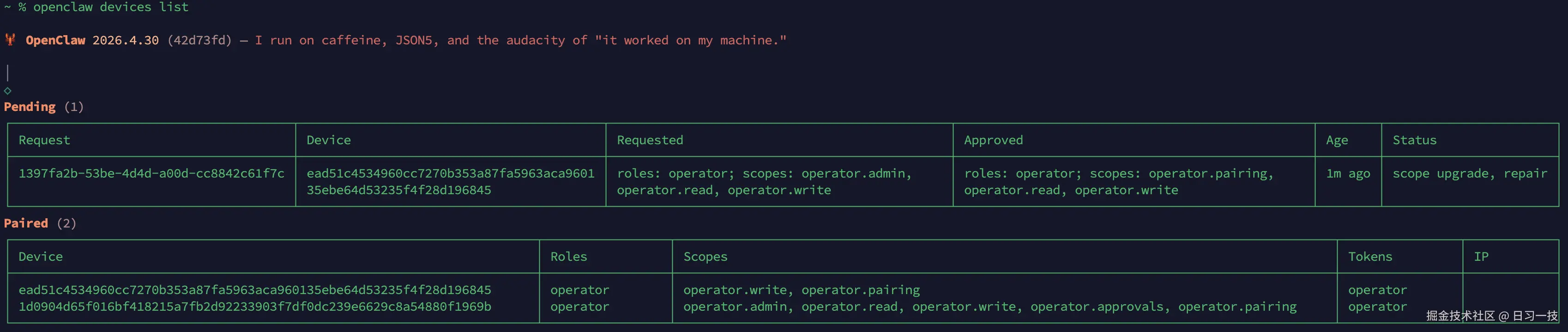Click paired device ID ending '4f28d196845'
Image resolution: width=1568 pixels, height=332 pixels.
click(254, 290)
